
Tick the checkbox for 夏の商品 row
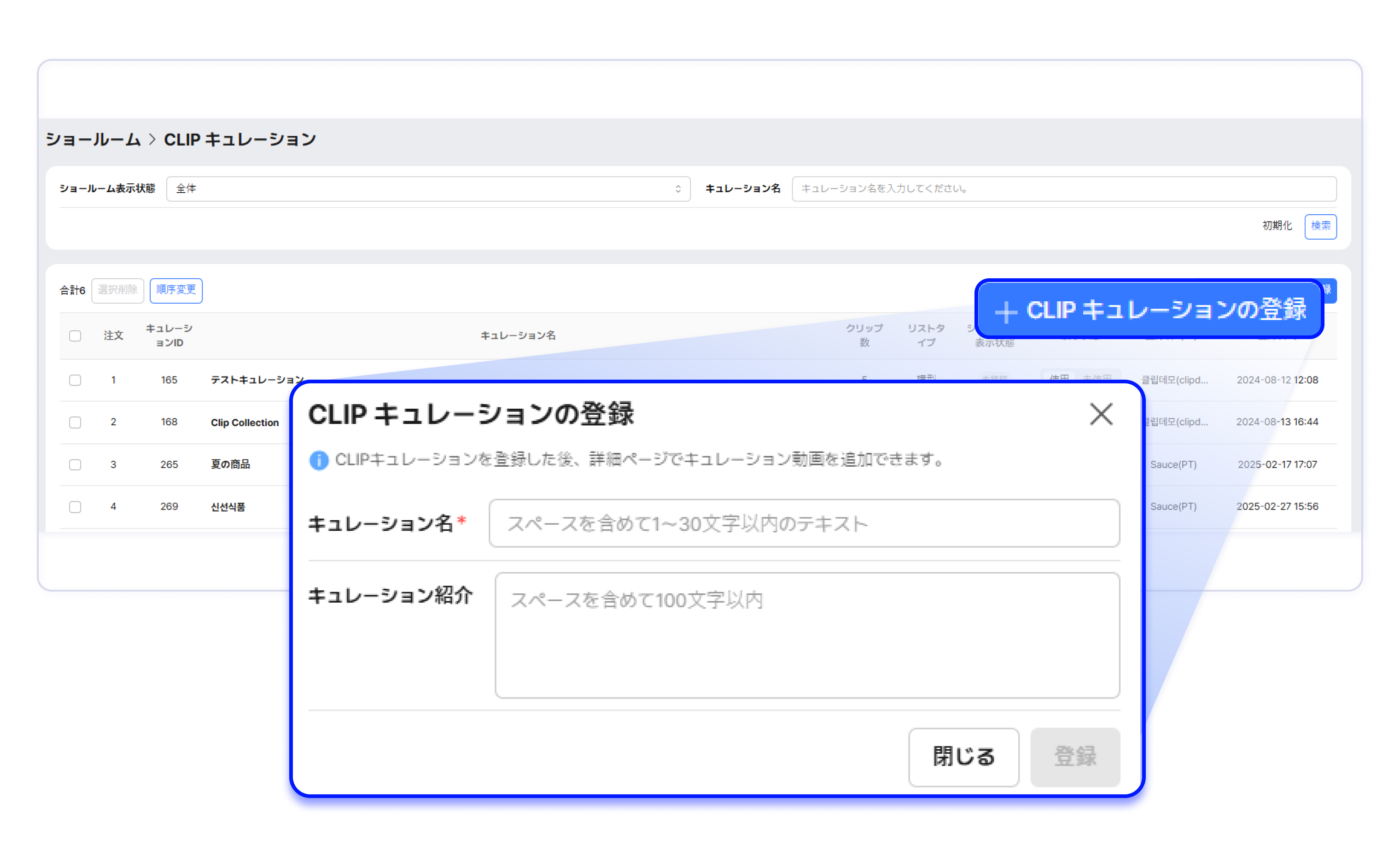pos(75,464)
